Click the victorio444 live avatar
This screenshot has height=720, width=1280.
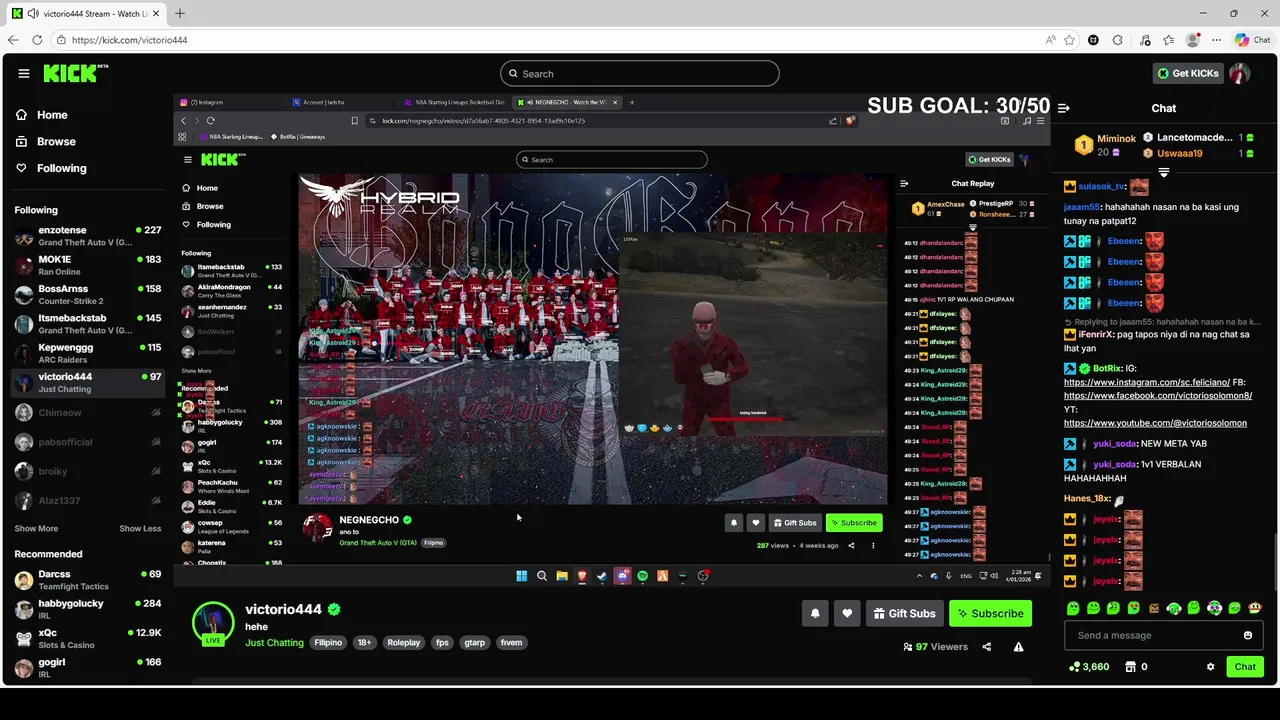pyautogui.click(x=213, y=623)
